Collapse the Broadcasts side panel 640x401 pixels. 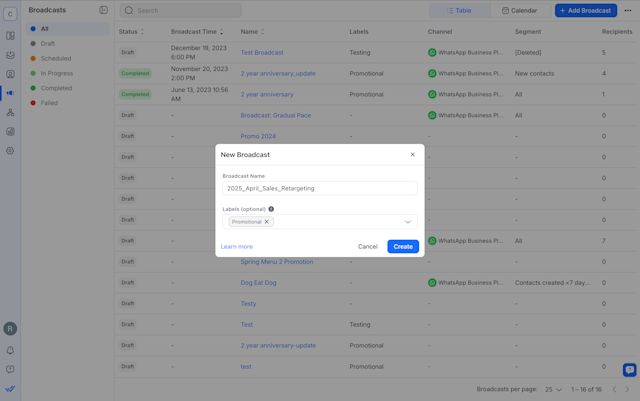click(x=104, y=10)
